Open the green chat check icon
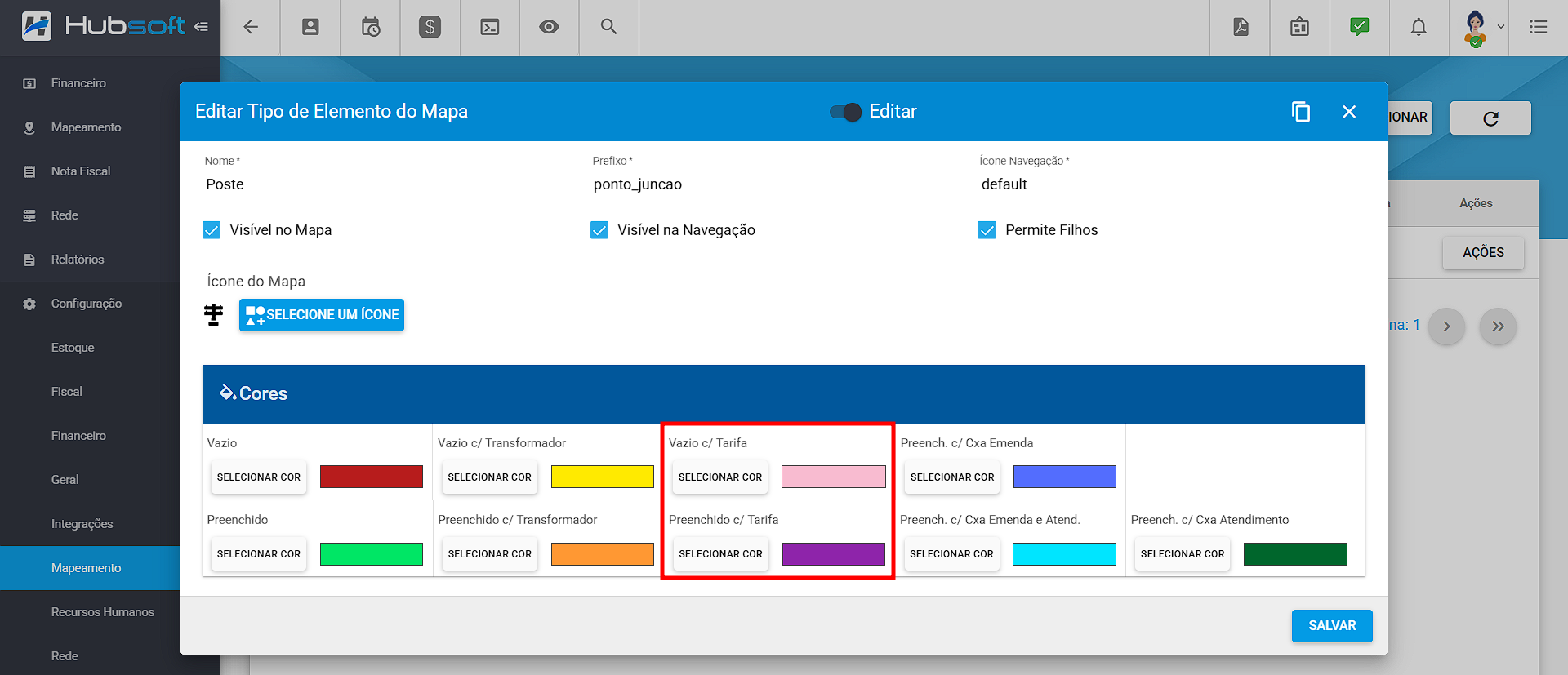The image size is (1568, 675). pyautogui.click(x=1360, y=27)
